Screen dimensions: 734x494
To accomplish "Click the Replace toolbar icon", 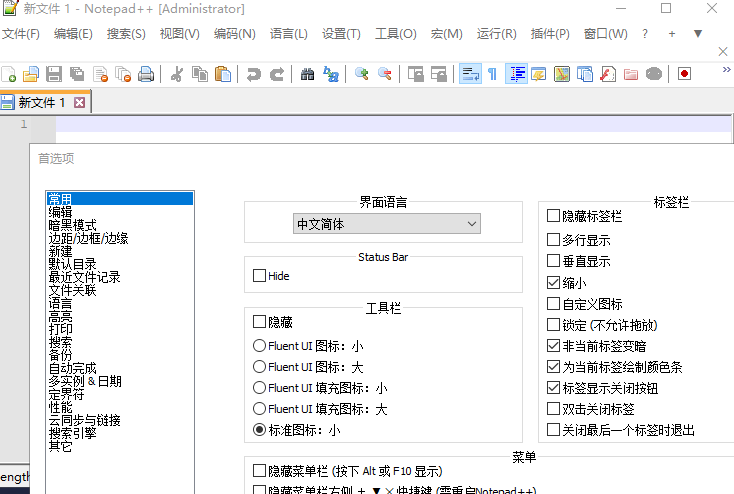I will [x=331, y=74].
